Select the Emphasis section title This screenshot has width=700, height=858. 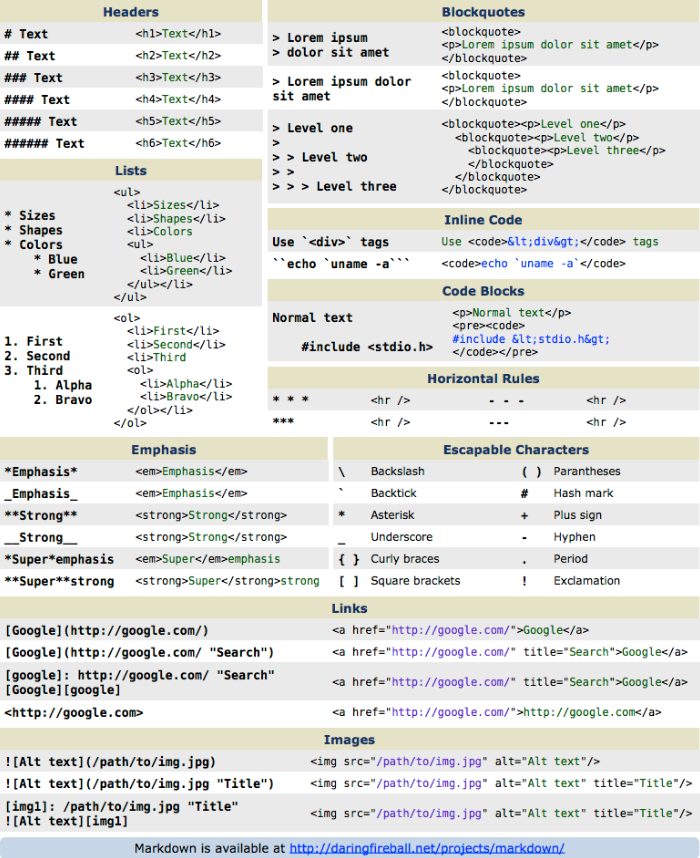click(x=164, y=450)
